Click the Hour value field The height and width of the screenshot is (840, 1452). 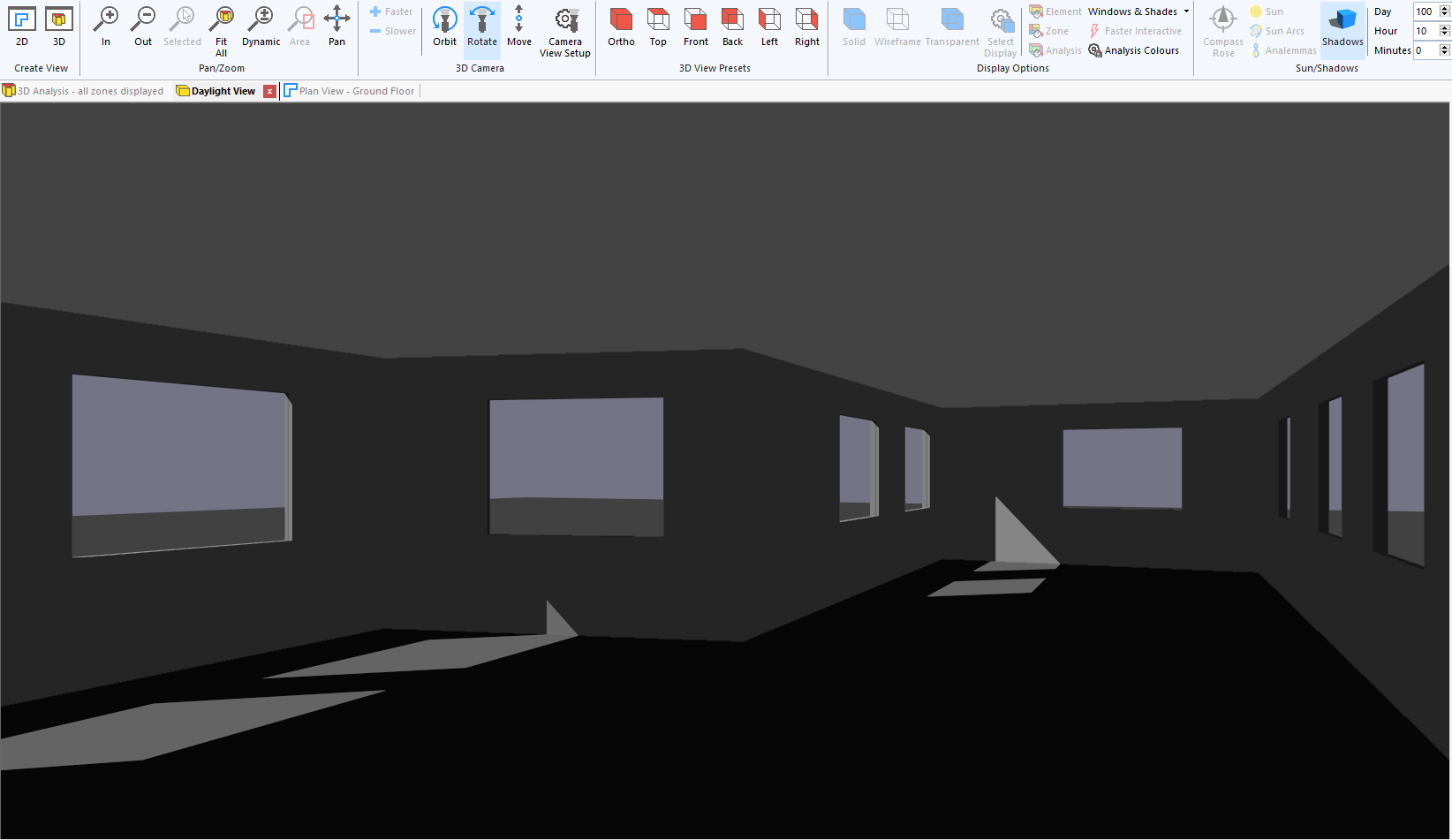pos(1425,31)
